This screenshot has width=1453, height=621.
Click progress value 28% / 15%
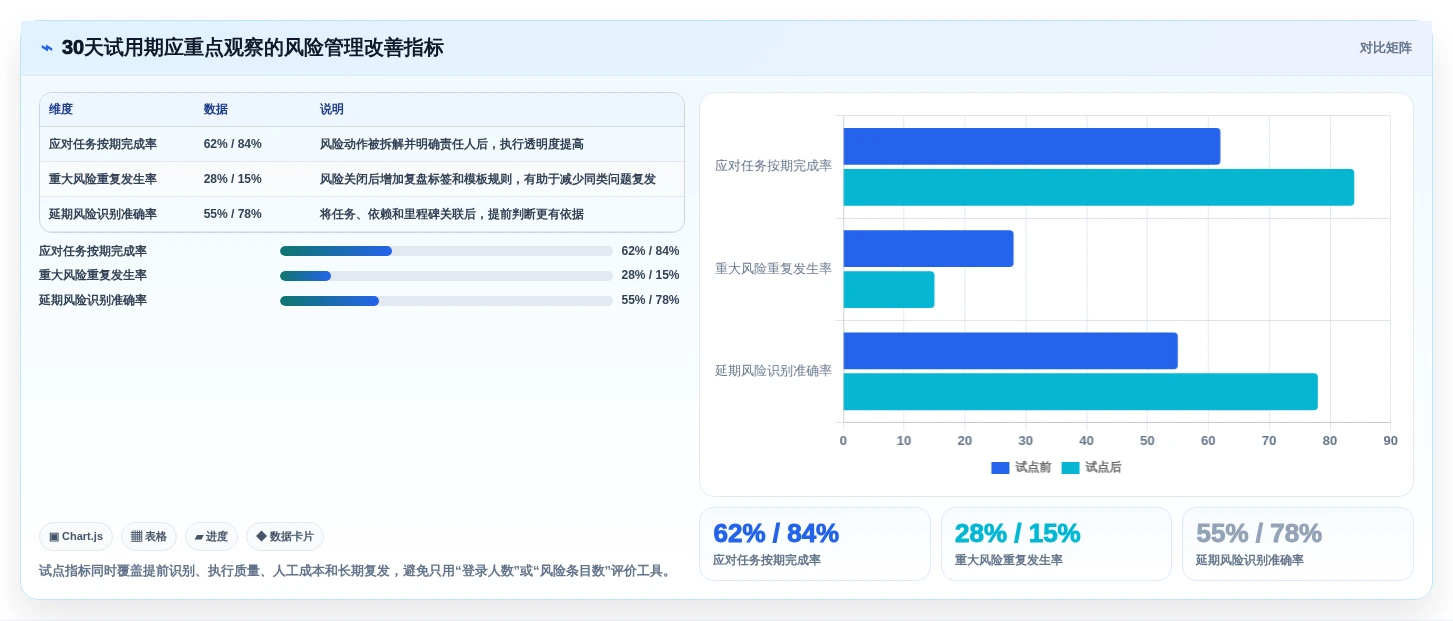click(x=650, y=275)
